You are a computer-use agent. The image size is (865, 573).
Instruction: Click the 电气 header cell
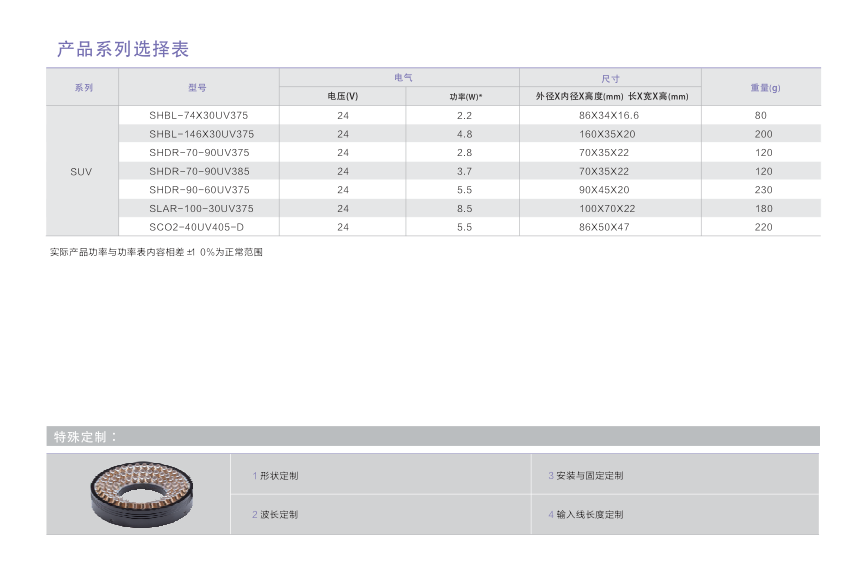click(403, 78)
